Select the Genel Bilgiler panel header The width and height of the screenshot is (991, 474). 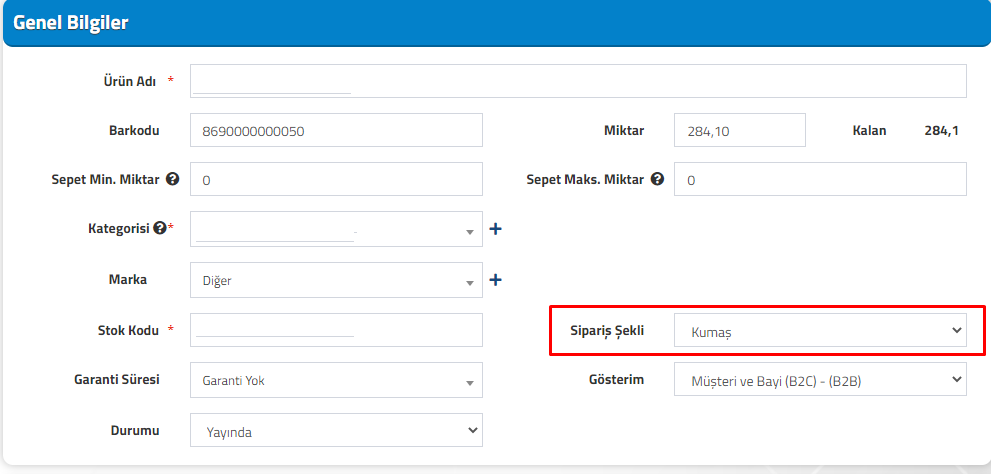pos(496,23)
